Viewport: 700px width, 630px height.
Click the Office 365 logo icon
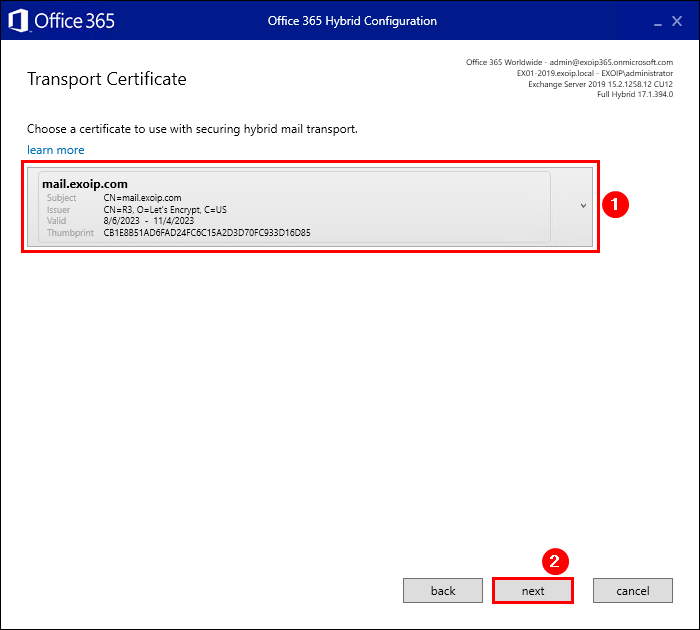pos(19,21)
